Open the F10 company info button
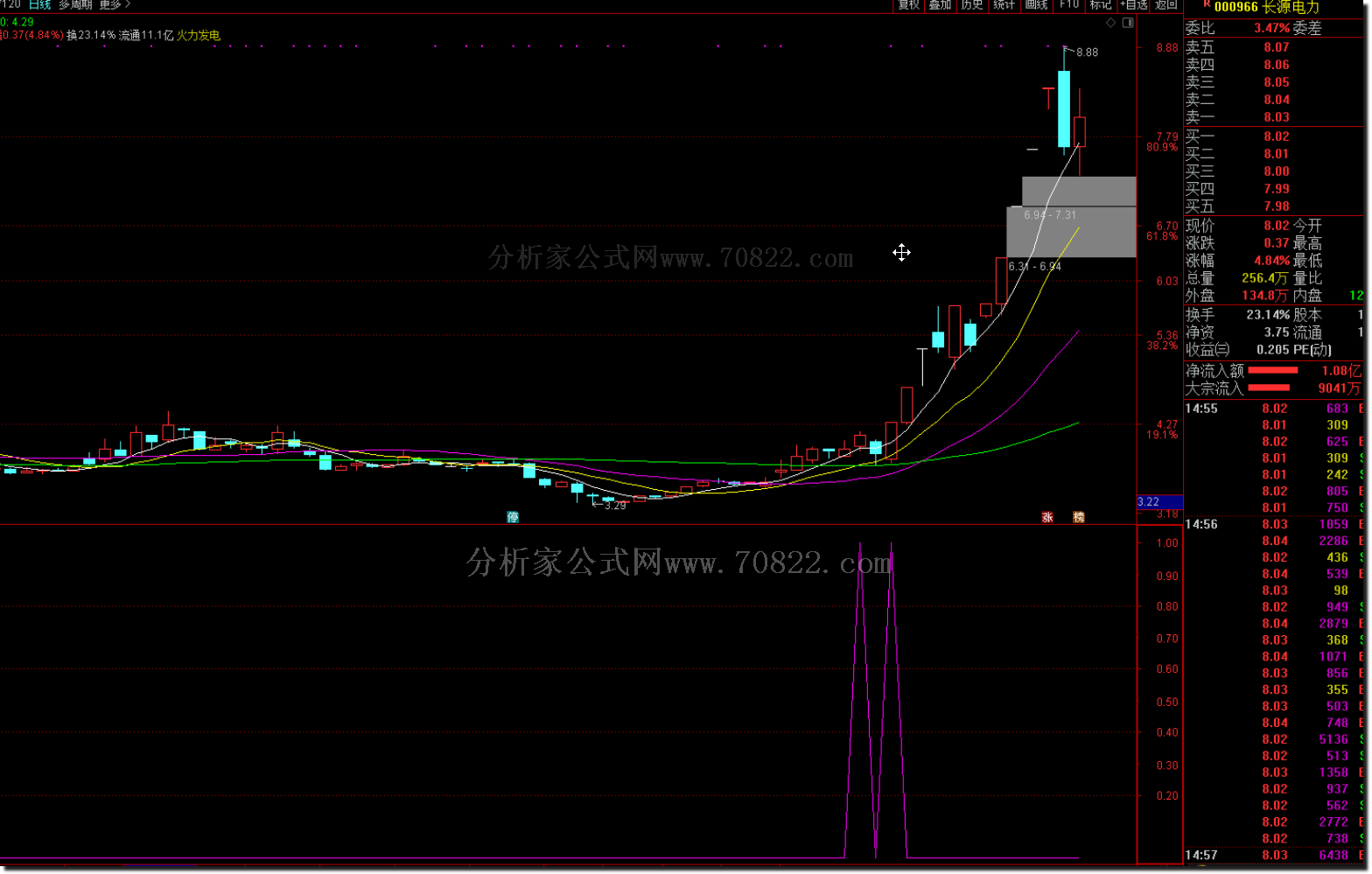Image resolution: width=1372 pixels, height=874 pixels. (x=1068, y=5)
